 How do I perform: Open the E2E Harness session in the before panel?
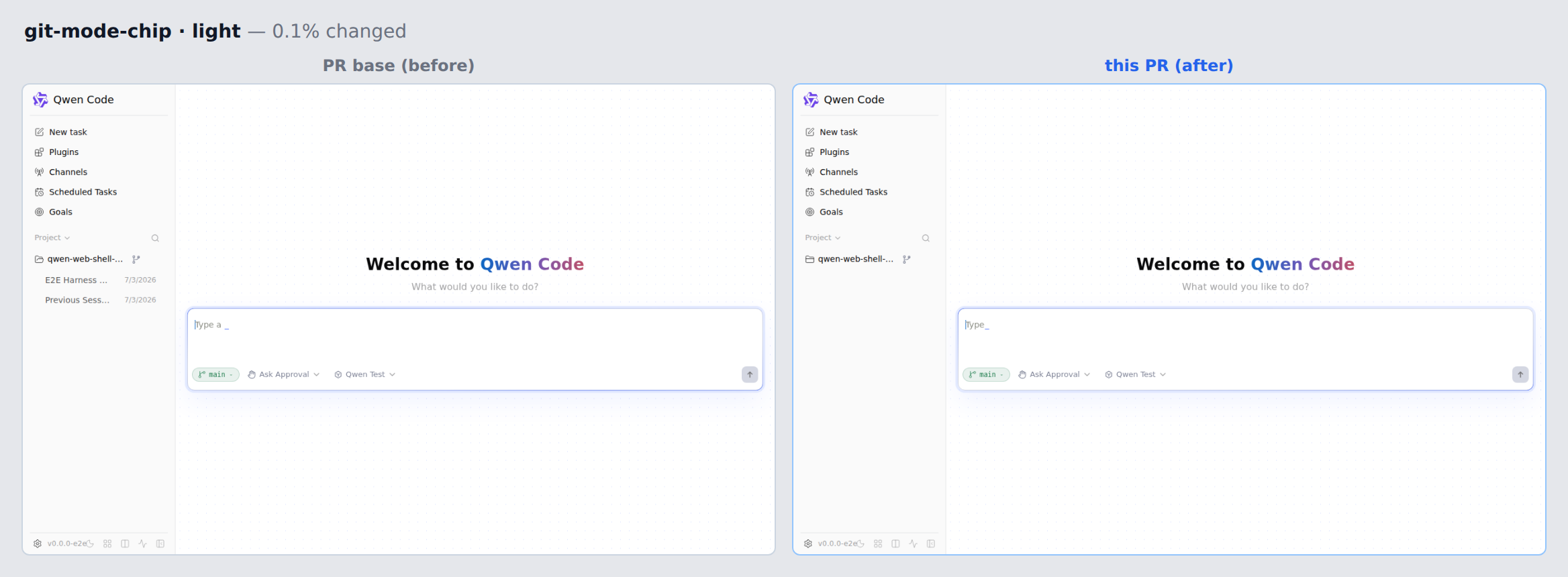(100, 280)
